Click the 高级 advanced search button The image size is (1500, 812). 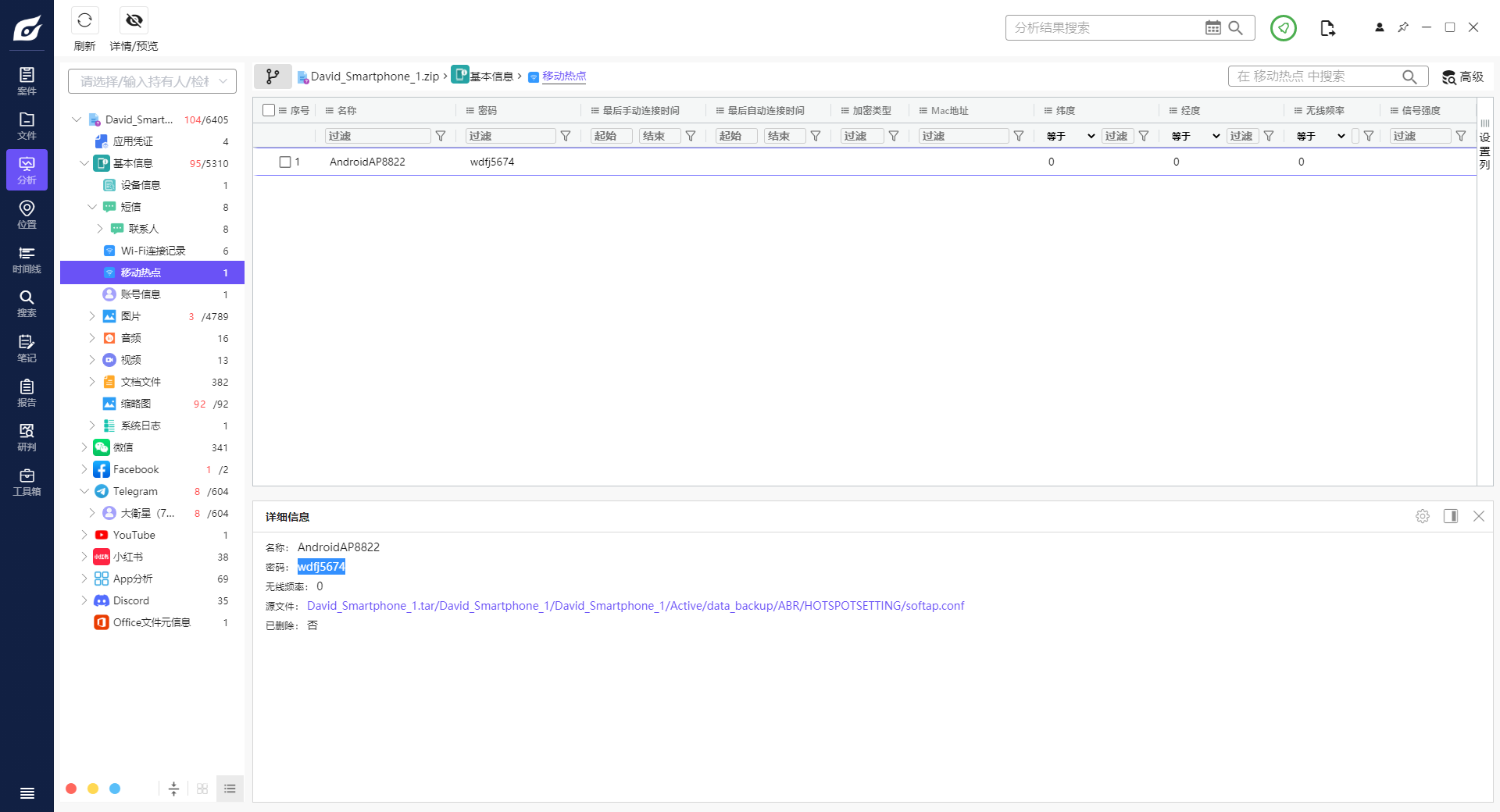coord(1462,77)
